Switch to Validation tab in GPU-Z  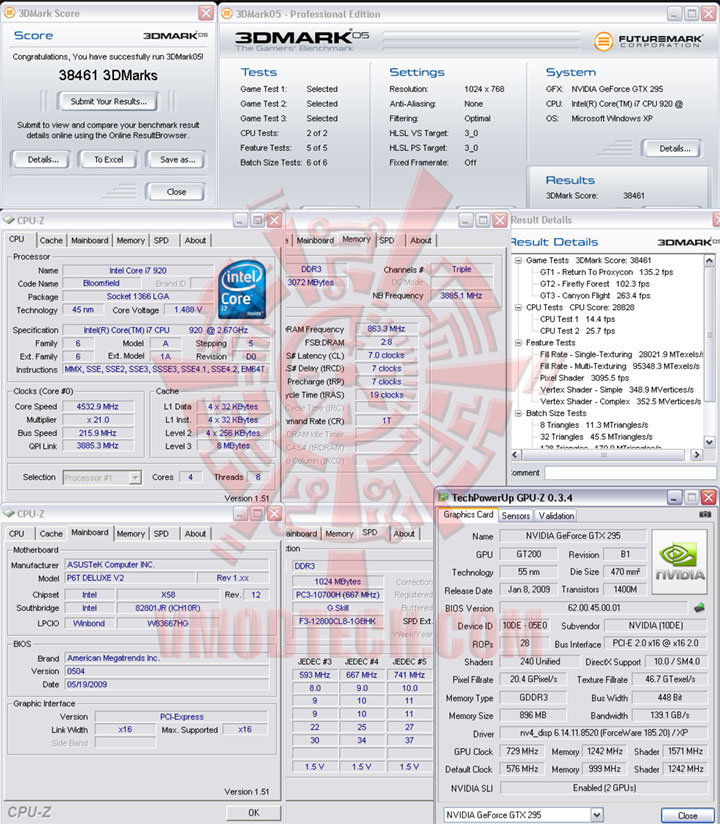tap(556, 516)
